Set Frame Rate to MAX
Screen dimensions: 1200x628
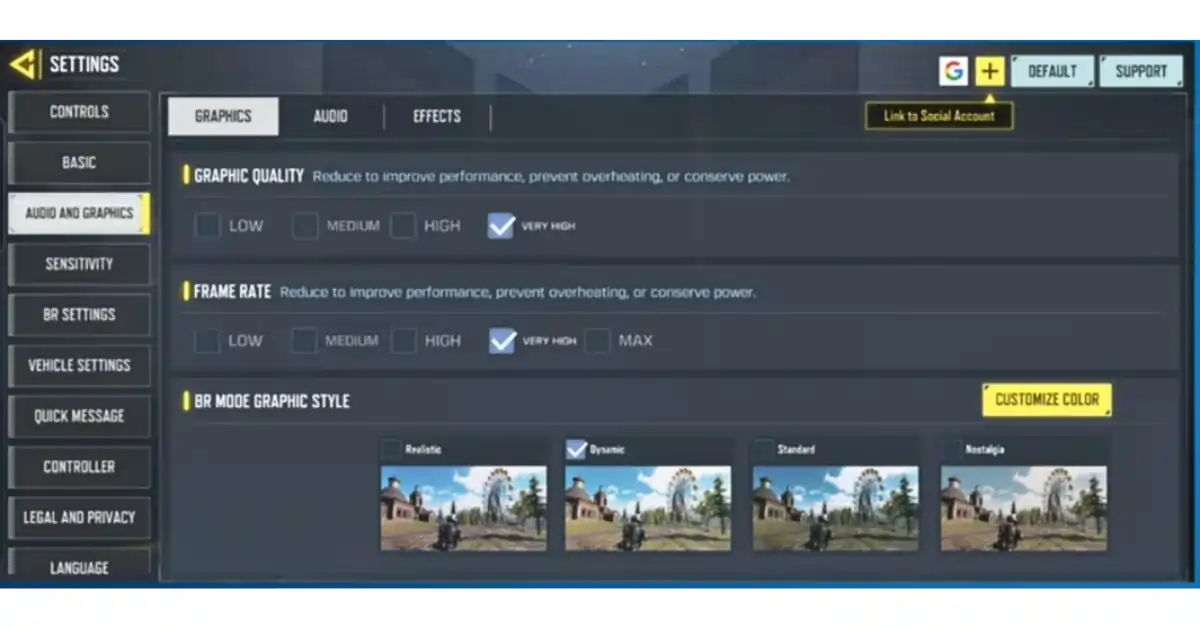coord(597,341)
